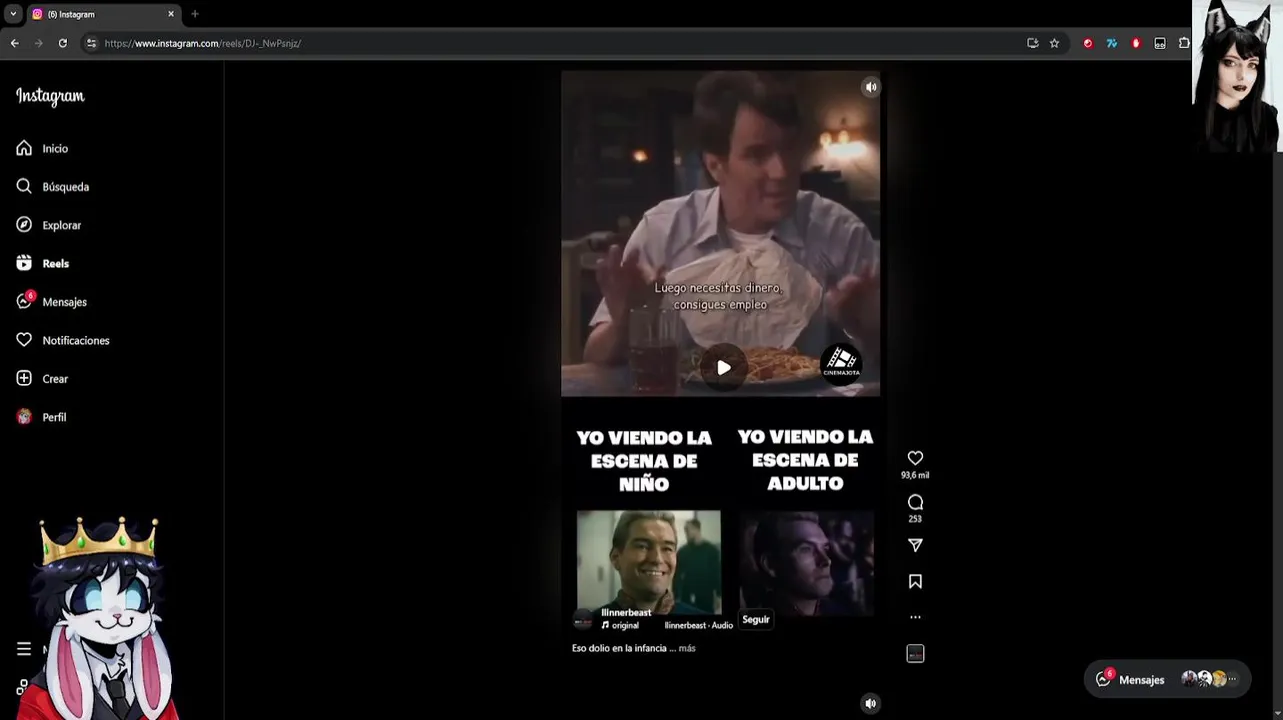Click the comment count 253
The width and height of the screenshot is (1283, 720).
[x=915, y=519]
